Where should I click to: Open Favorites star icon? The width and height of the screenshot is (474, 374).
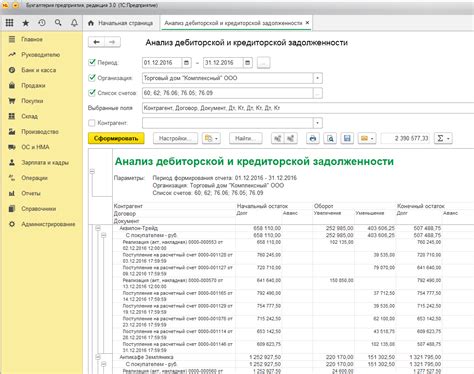point(26,23)
